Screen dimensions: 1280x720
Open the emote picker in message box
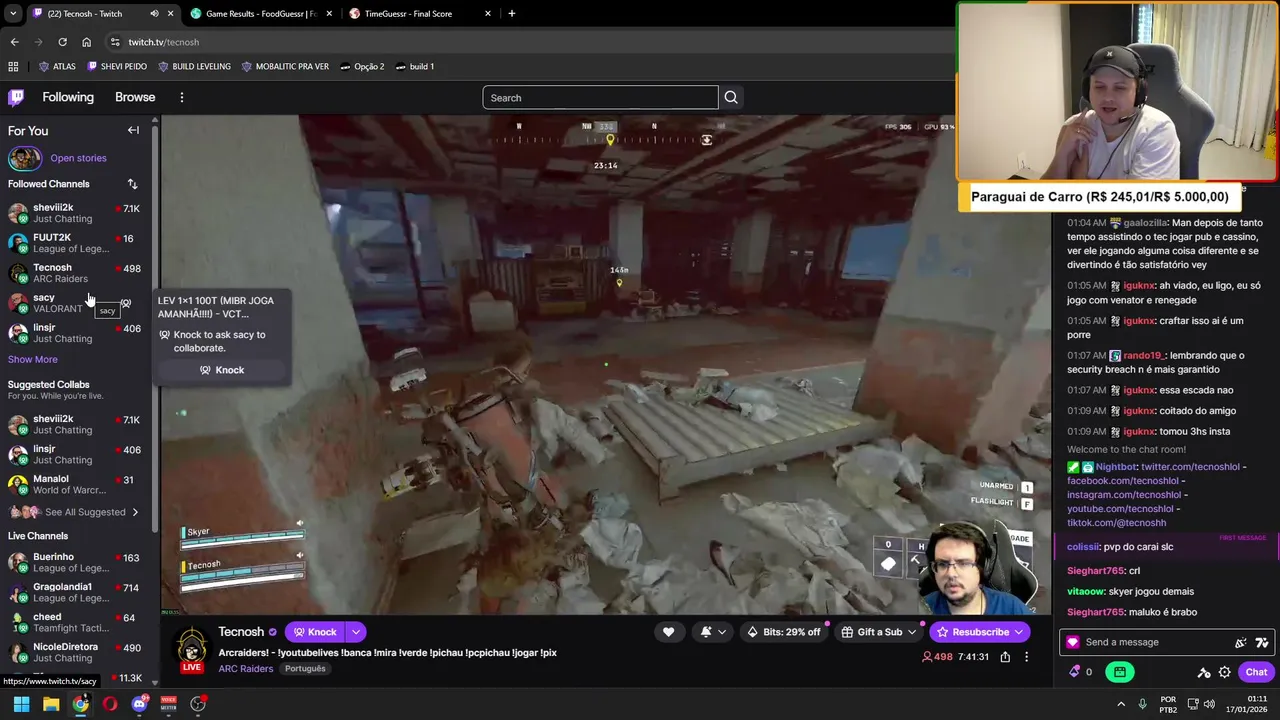click(x=1261, y=643)
